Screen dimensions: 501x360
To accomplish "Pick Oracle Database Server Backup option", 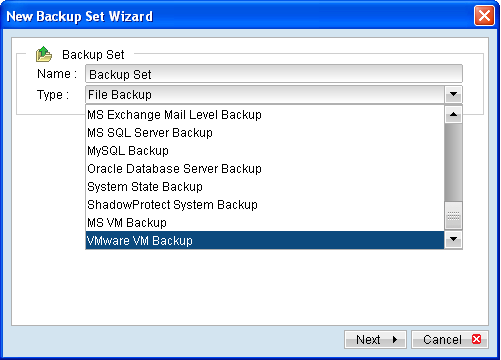I will (265, 169).
